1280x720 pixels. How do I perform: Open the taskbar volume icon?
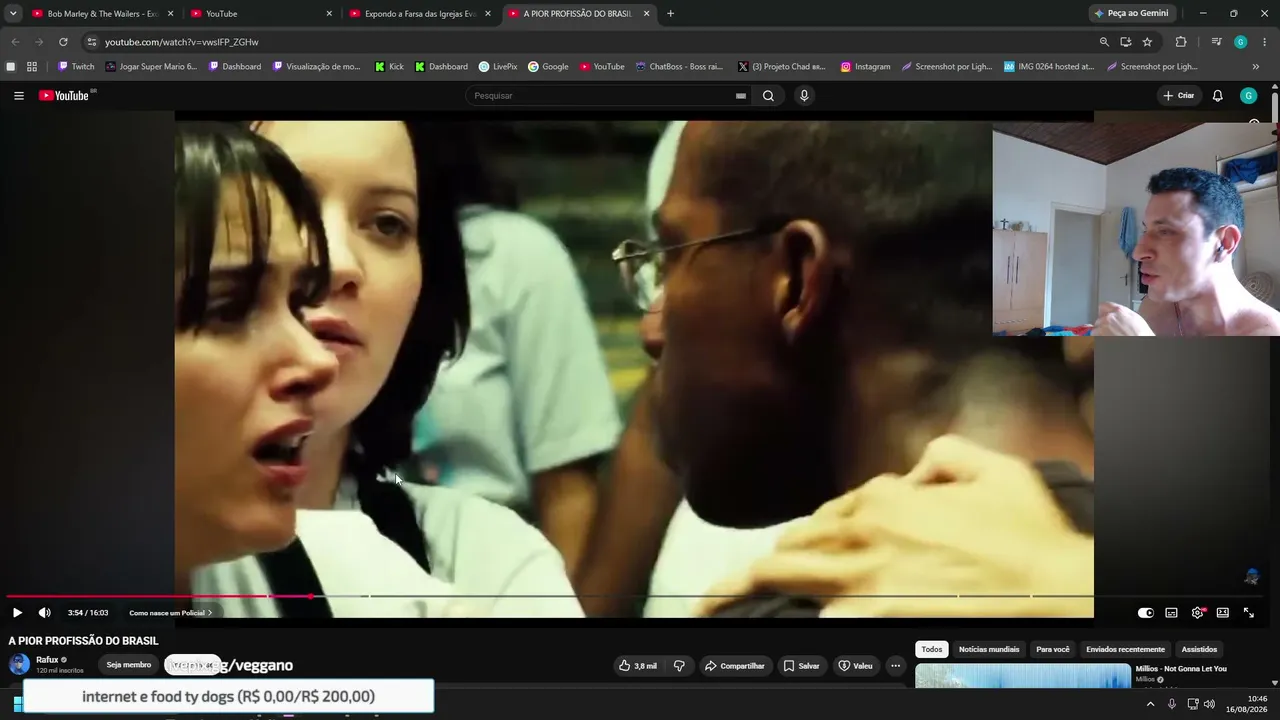[x=1209, y=704]
